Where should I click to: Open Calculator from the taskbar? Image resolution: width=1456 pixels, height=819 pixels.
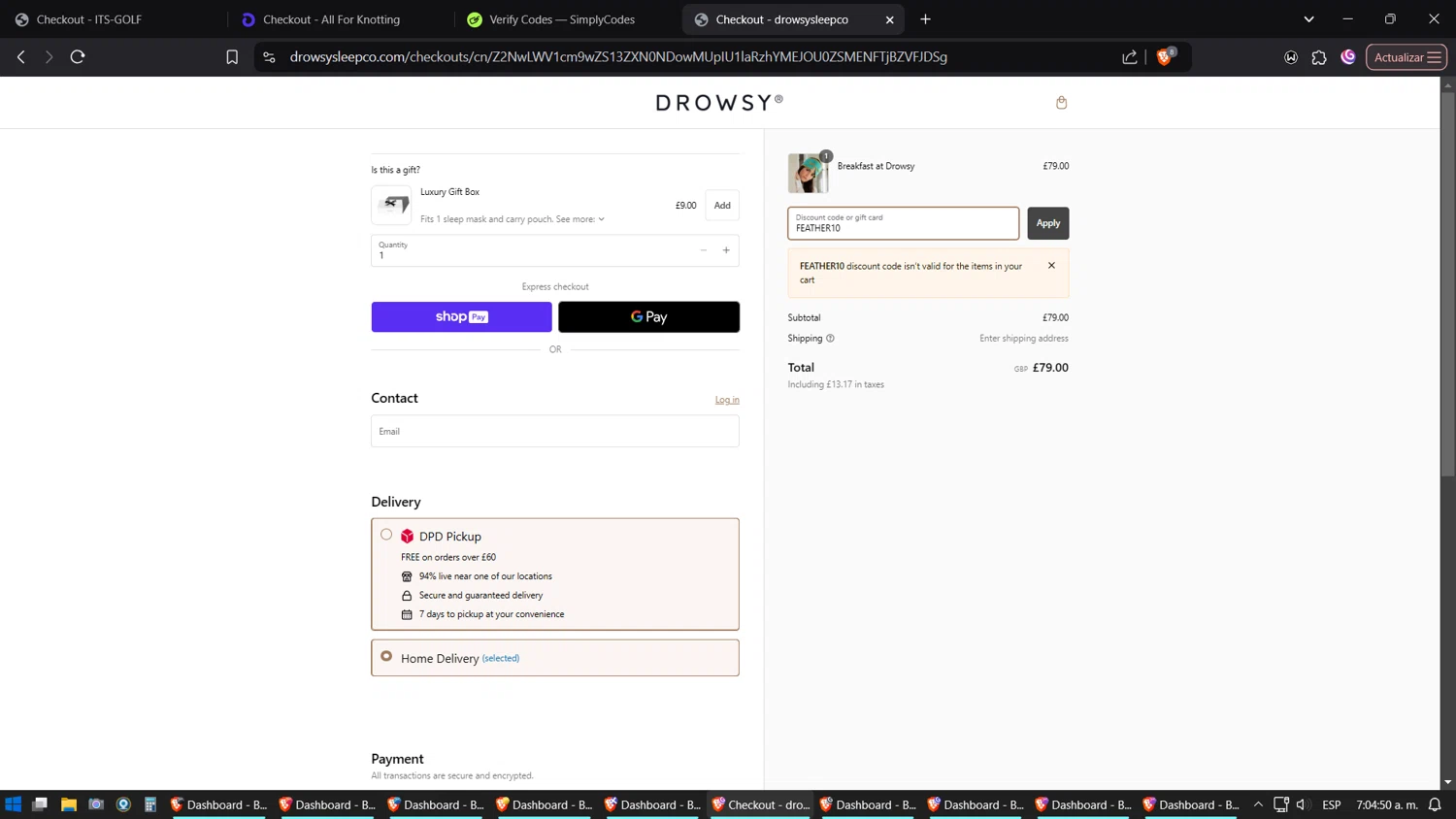[149, 804]
